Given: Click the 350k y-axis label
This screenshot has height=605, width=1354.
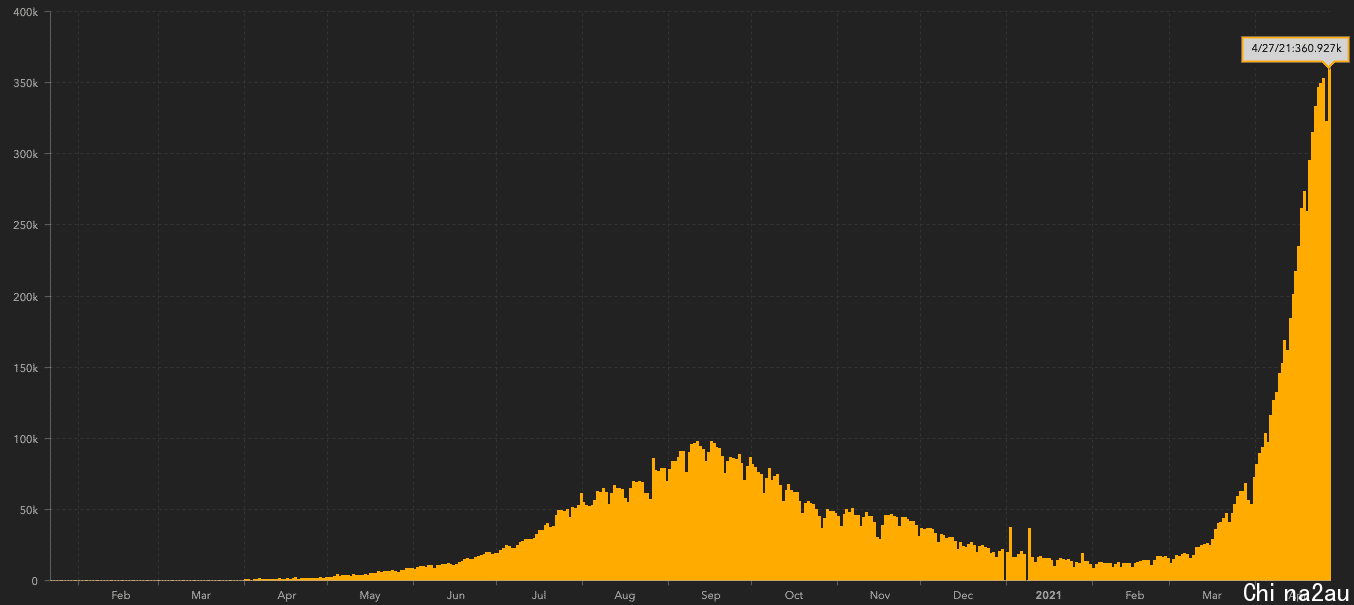Looking at the screenshot, I should pyautogui.click(x=26, y=83).
